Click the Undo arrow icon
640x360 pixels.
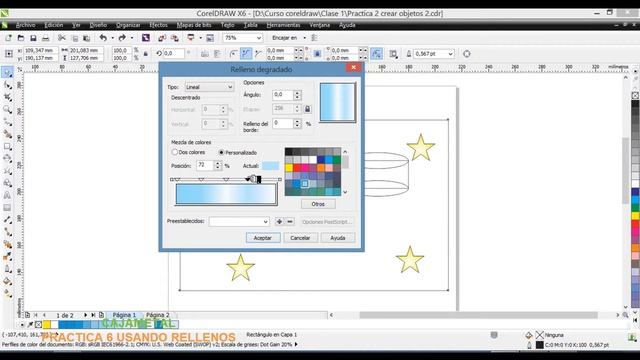[x=103, y=38]
